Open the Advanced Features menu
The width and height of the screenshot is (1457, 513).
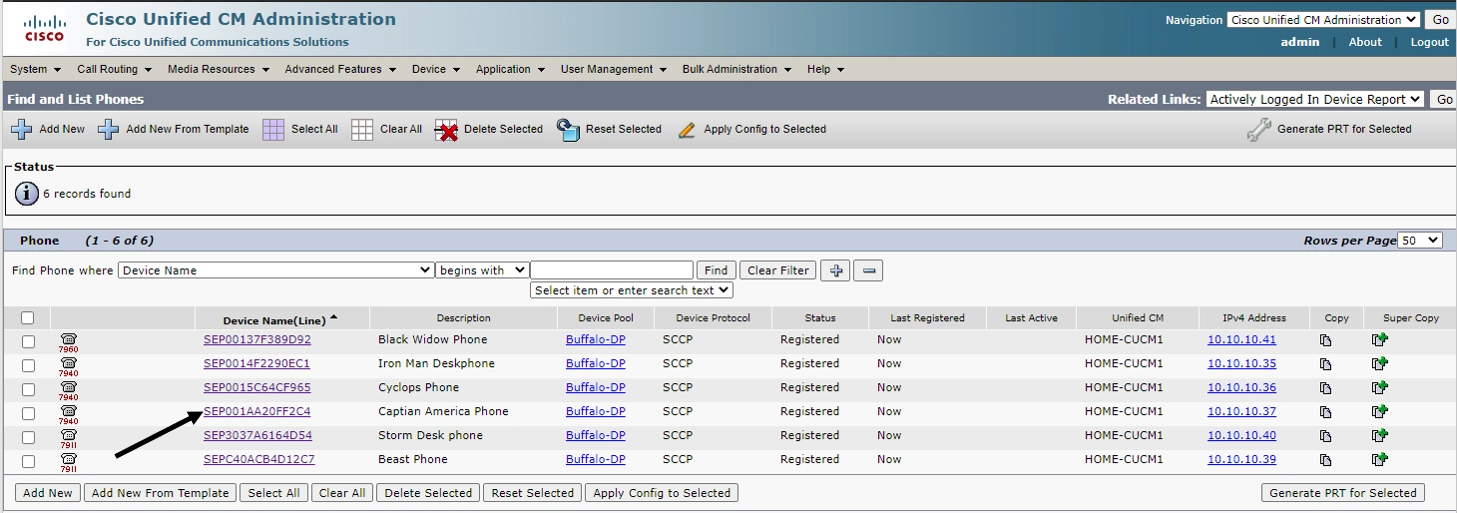tap(340, 69)
